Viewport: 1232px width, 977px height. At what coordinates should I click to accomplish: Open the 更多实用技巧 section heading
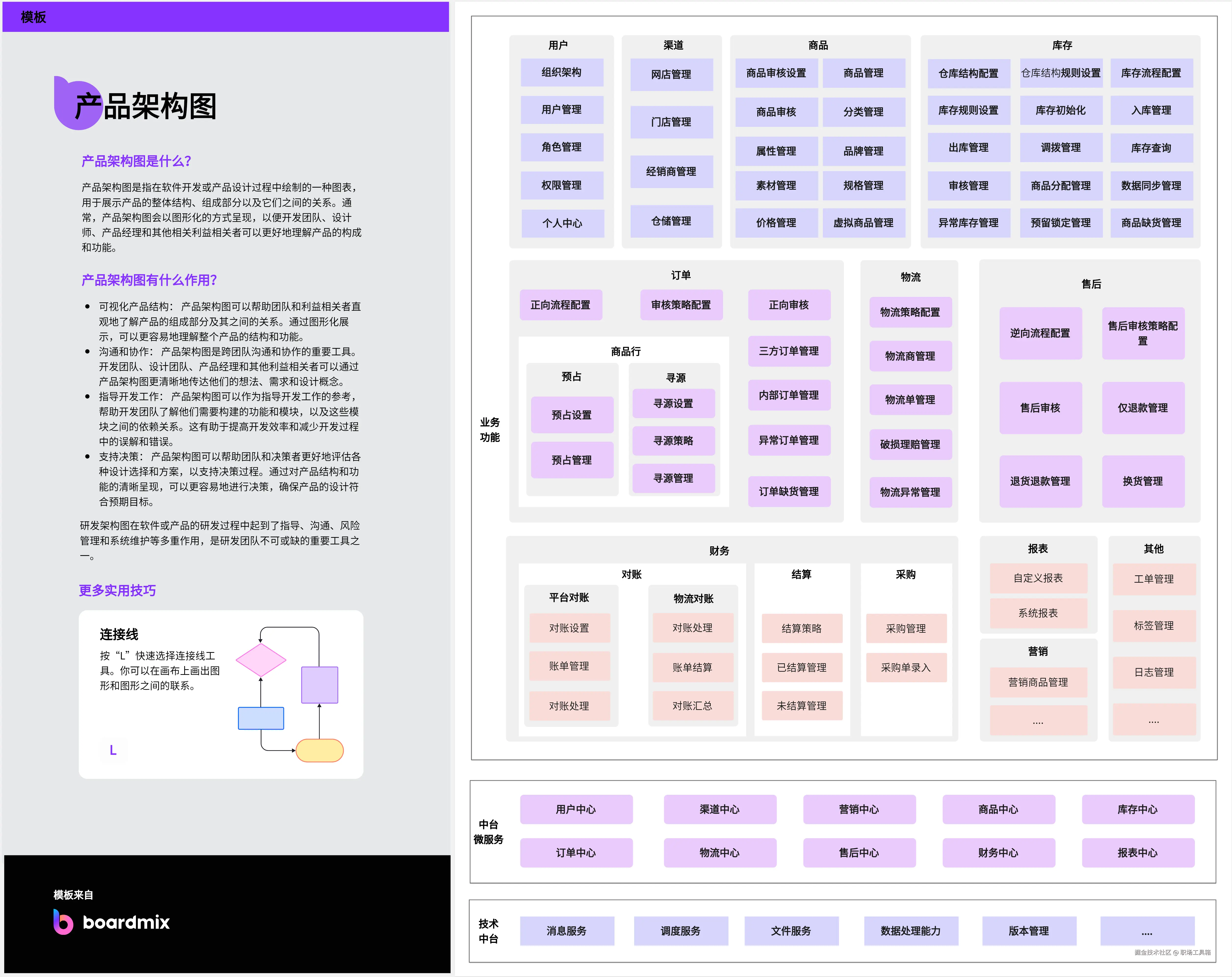[x=117, y=590]
